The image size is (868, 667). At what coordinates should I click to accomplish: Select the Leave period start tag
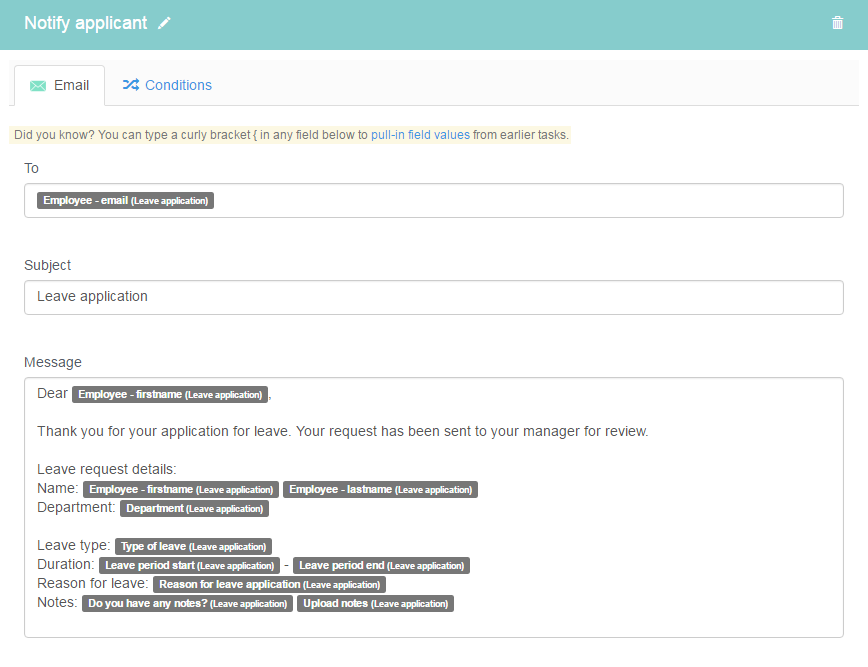189,565
